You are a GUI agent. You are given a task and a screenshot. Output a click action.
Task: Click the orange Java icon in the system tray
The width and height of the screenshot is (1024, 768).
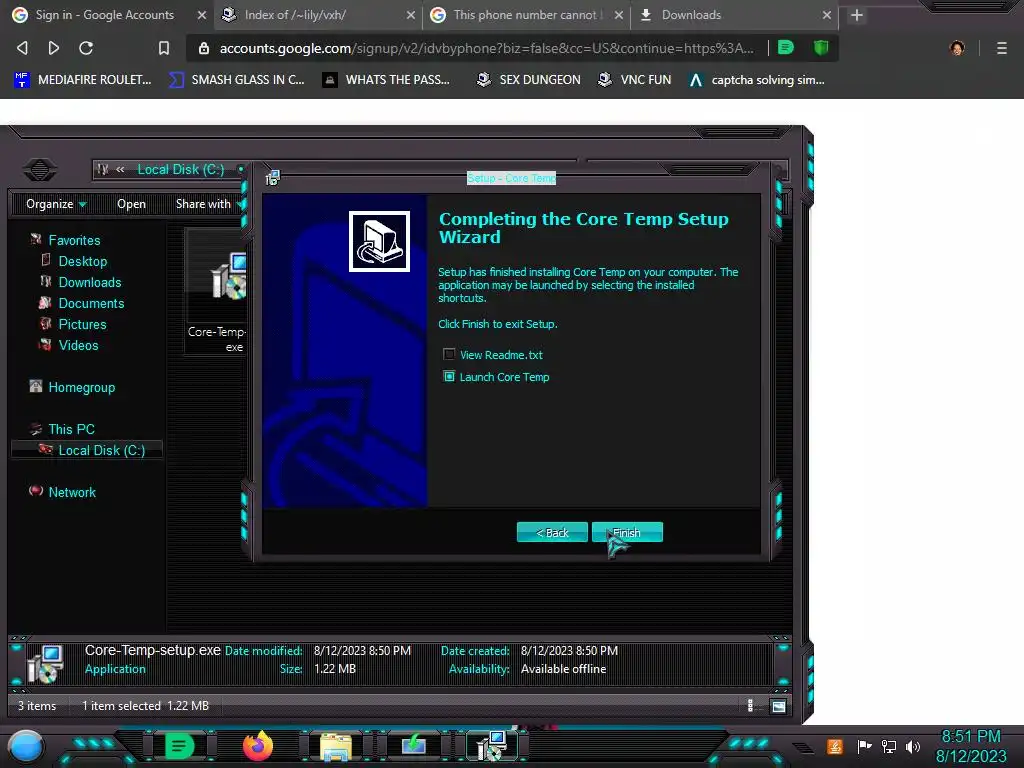(835, 746)
